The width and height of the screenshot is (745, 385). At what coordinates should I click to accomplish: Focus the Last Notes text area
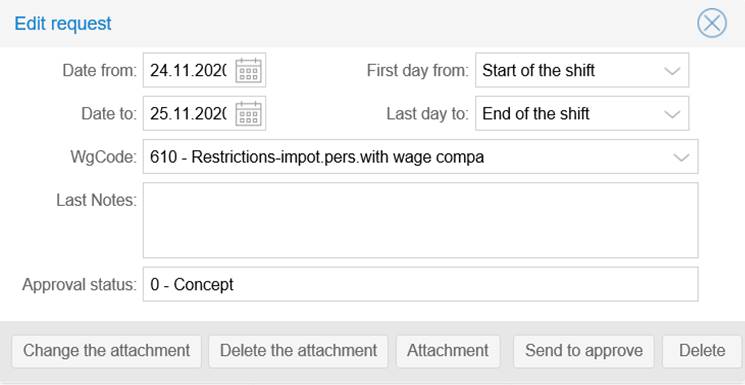[x=420, y=220]
